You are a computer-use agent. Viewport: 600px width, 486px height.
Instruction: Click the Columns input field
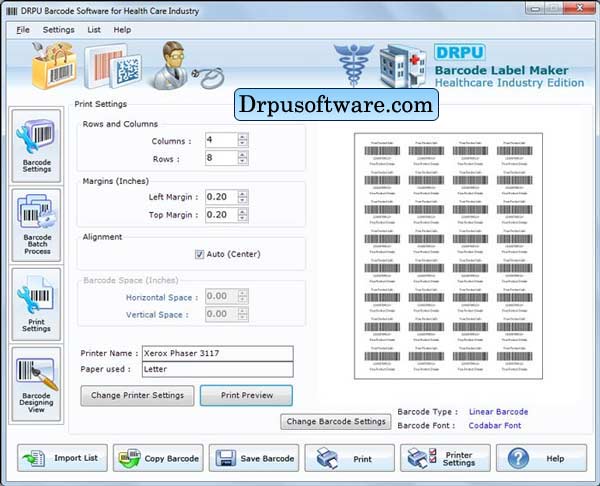(222, 140)
